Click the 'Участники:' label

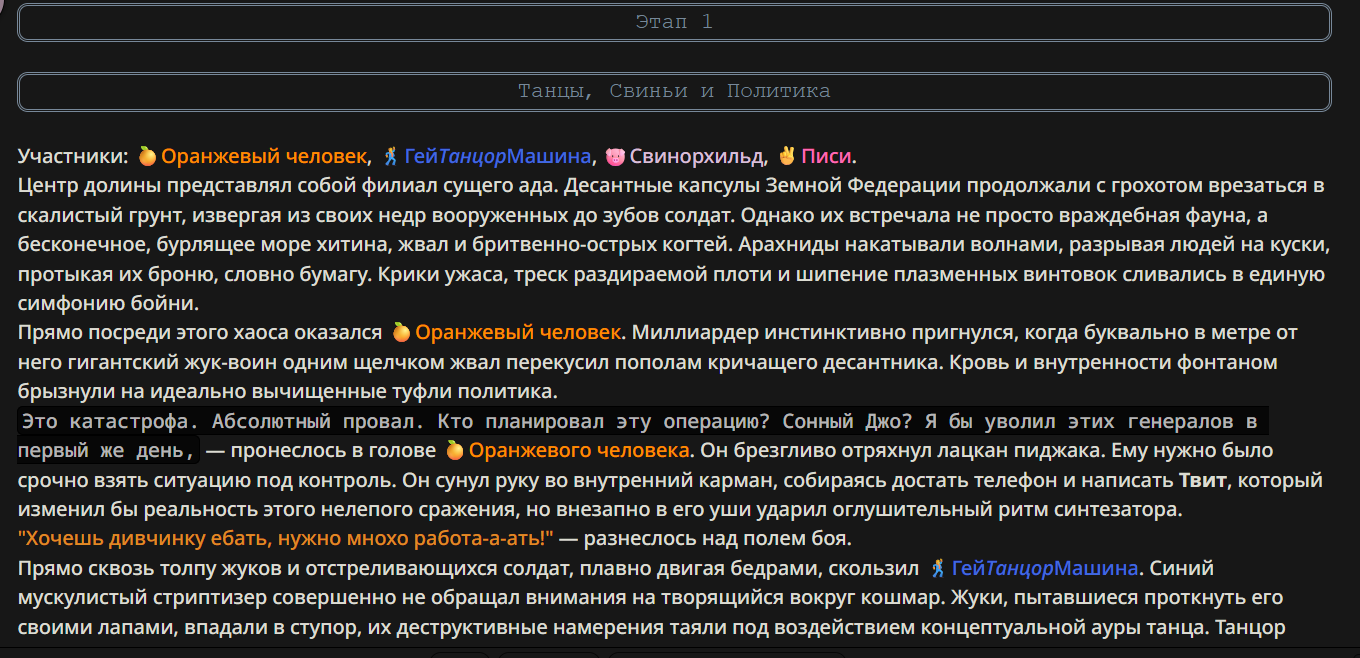(x=73, y=156)
